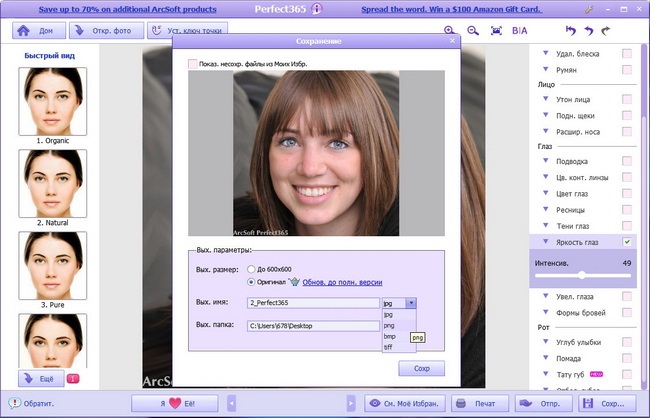
Task: Edit the file name field 2_Perfect365
Action: [x=313, y=303]
